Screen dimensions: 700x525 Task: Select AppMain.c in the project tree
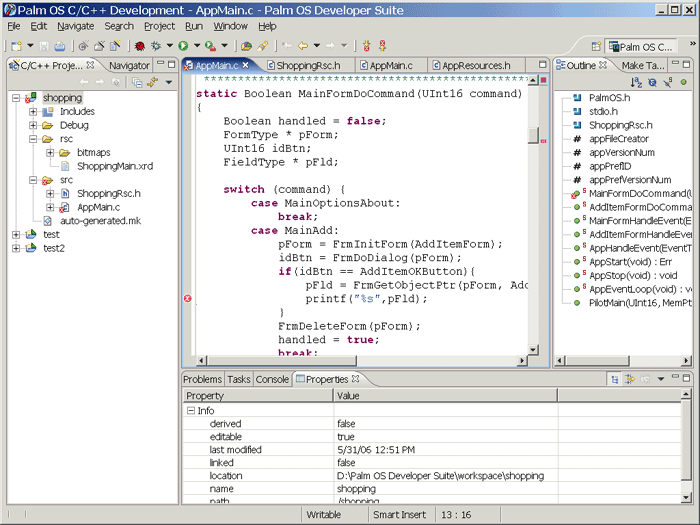[98, 208]
